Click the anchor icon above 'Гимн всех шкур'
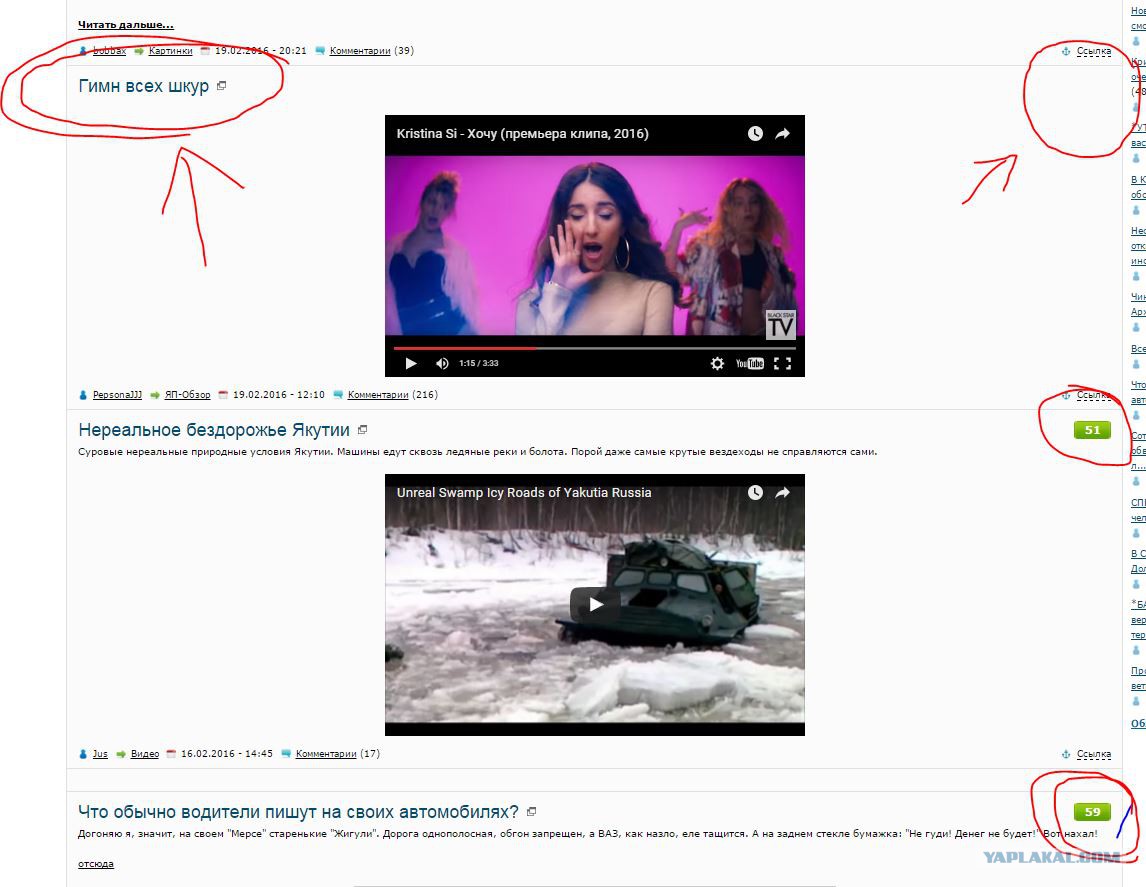The height and width of the screenshot is (887, 1146). coord(1066,51)
